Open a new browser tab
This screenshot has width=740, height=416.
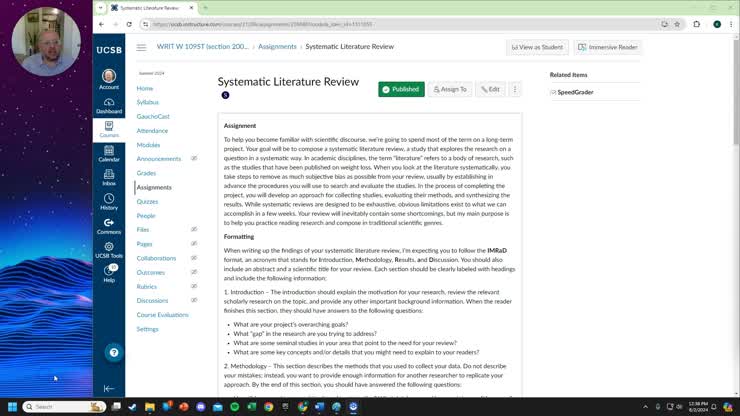click(x=205, y=8)
